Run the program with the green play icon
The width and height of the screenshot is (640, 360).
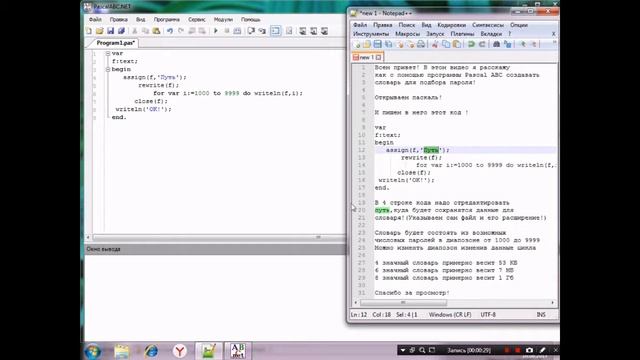tap(216, 31)
